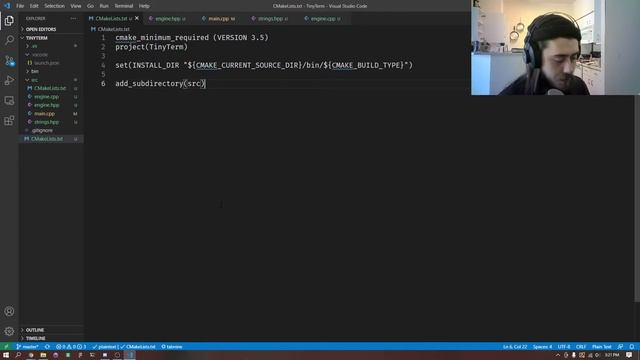Switch to the main.cpp editor tab
Viewport: 640px width, 360px height.
tap(220, 18)
